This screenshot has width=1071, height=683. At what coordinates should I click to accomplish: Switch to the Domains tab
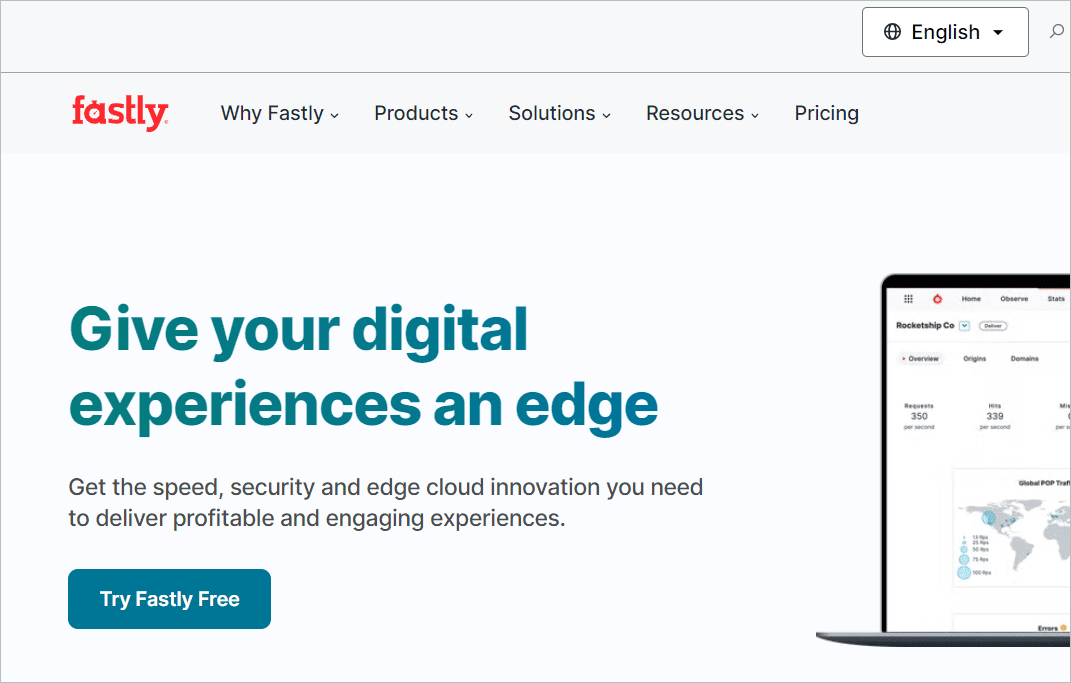1025,358
